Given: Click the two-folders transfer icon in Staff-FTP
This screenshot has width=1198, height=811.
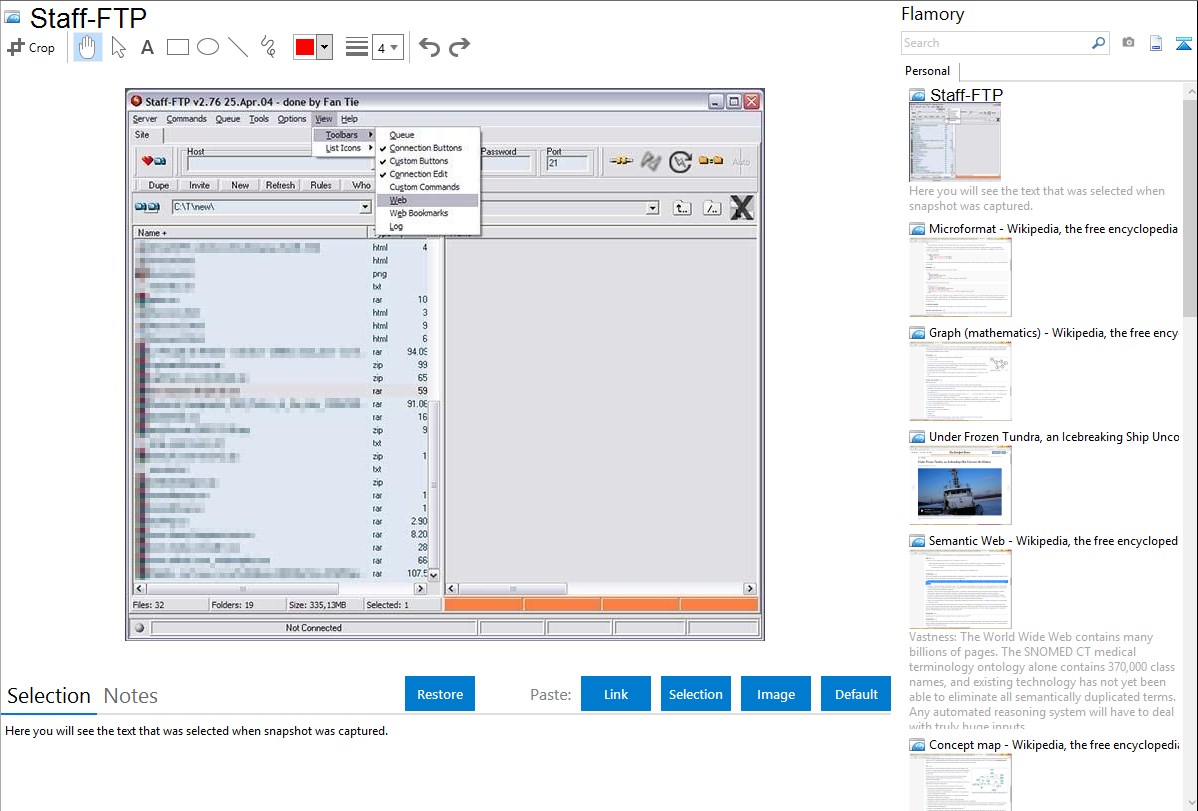Looking at the screenshot, I should [x=711, y=161].
